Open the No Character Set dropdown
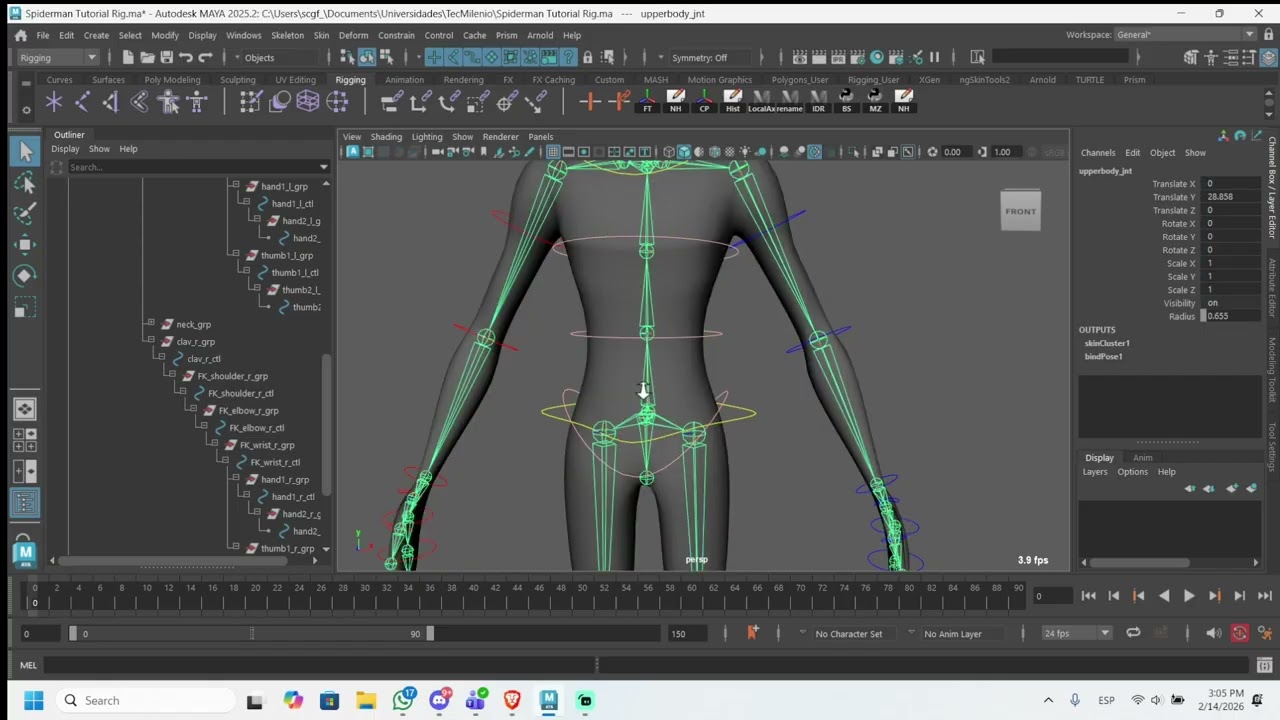 click(849, 633)
